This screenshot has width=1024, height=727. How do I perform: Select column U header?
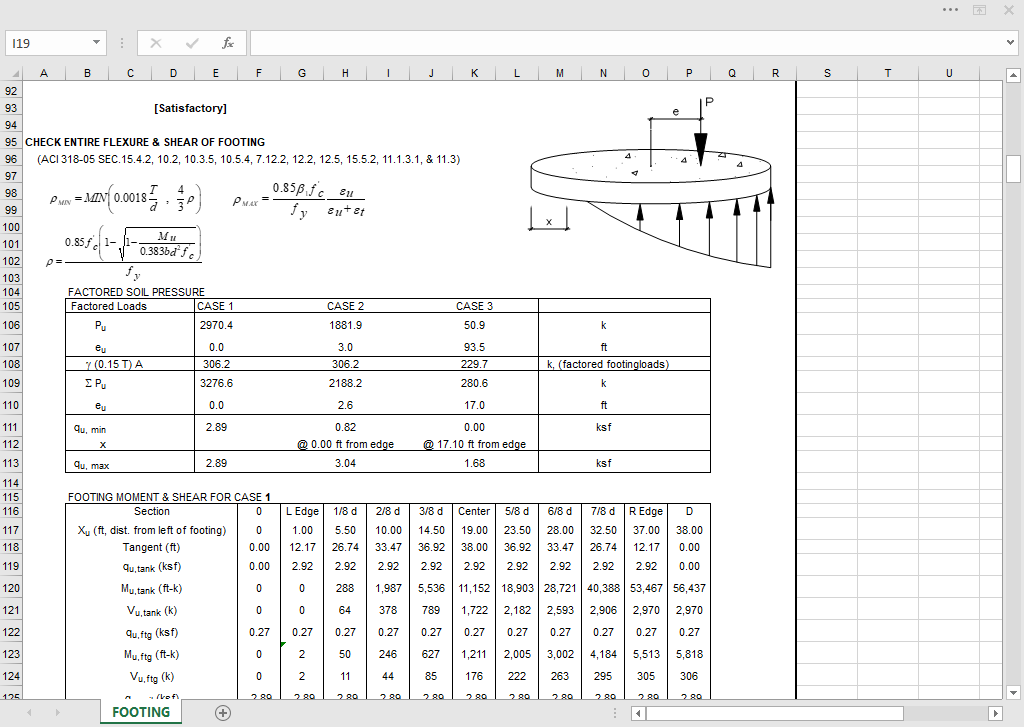point(949,73)
